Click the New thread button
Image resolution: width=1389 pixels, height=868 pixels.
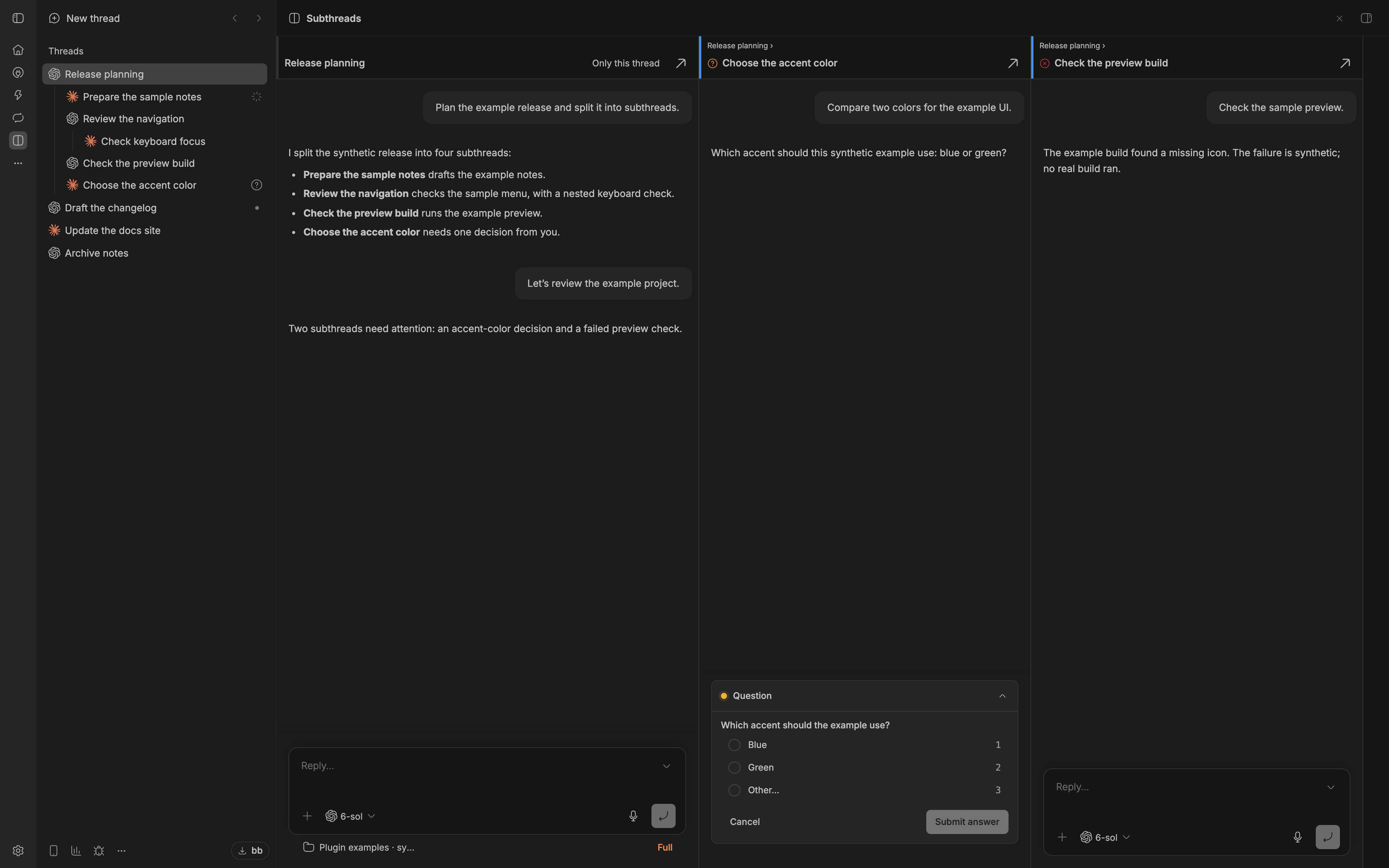85,18
